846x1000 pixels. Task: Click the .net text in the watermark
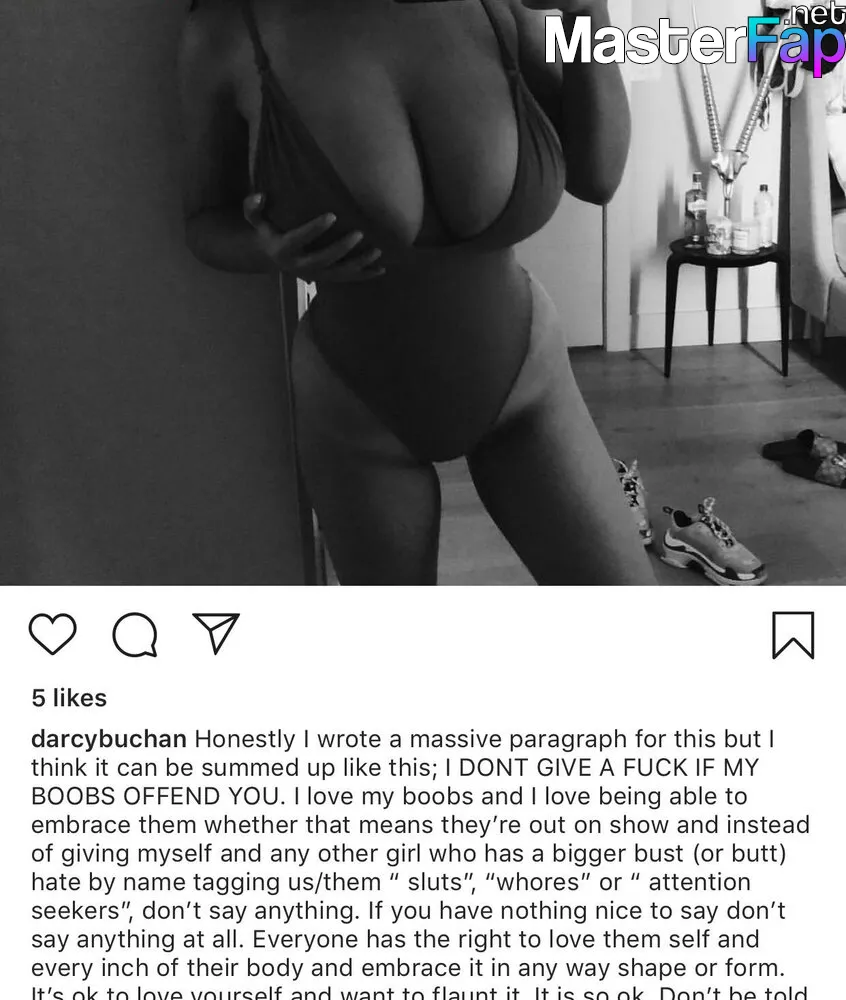pos(817,13)
